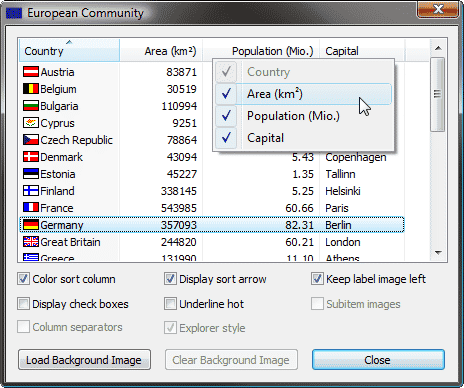Click Clear Background Image button
464x388 pixels.
point(231,360)
